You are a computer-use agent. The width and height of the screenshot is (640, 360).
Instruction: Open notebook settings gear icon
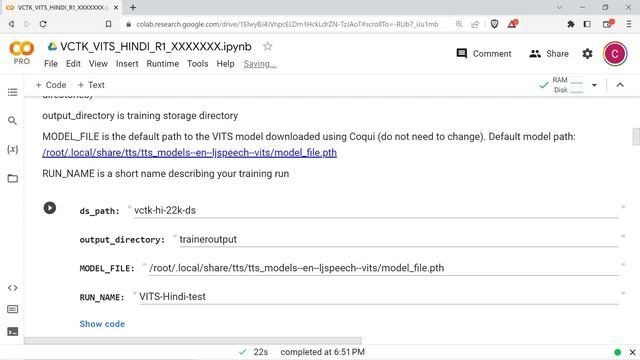pos(587,53)
